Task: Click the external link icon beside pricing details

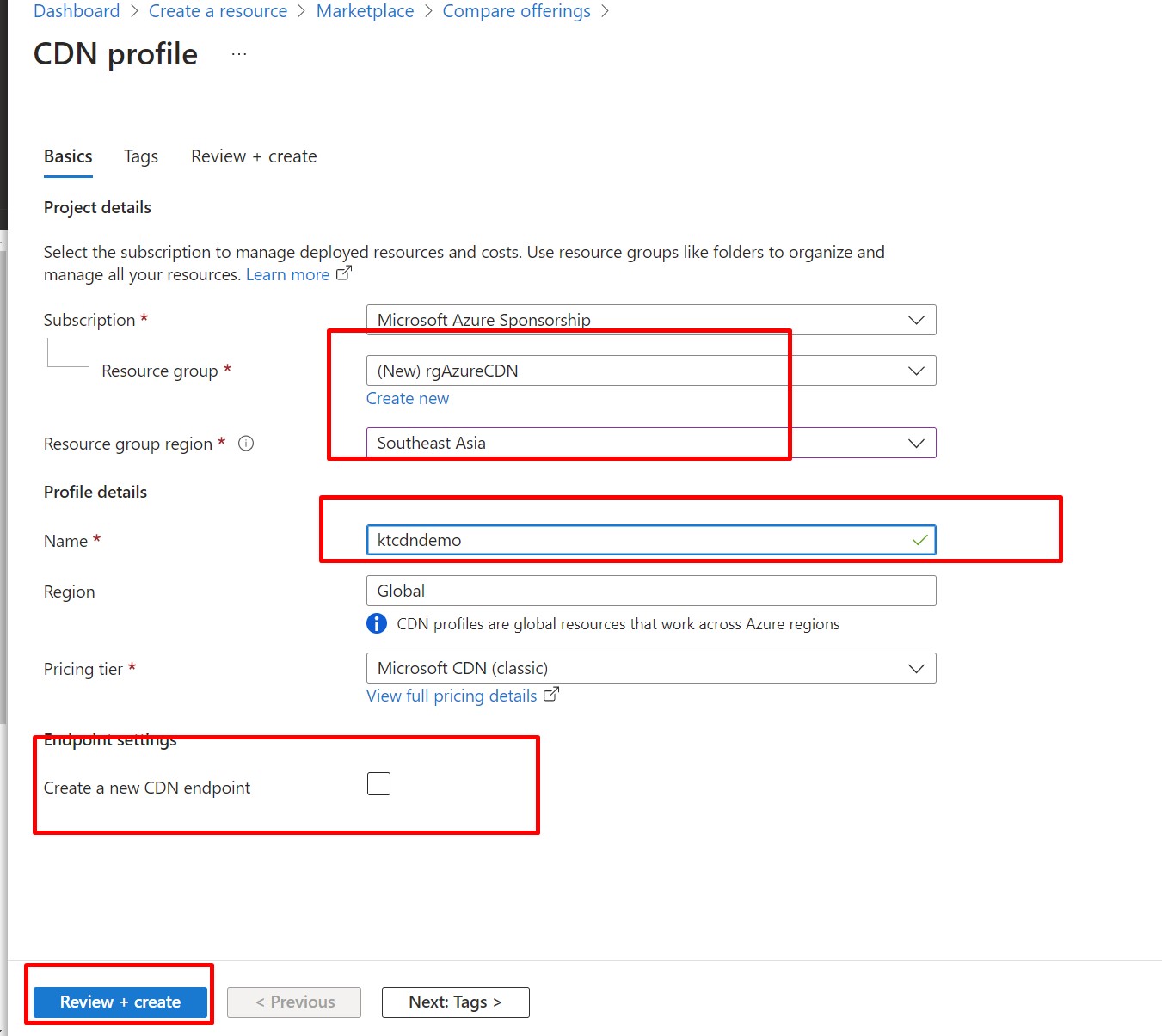Action: pos(551,695)
